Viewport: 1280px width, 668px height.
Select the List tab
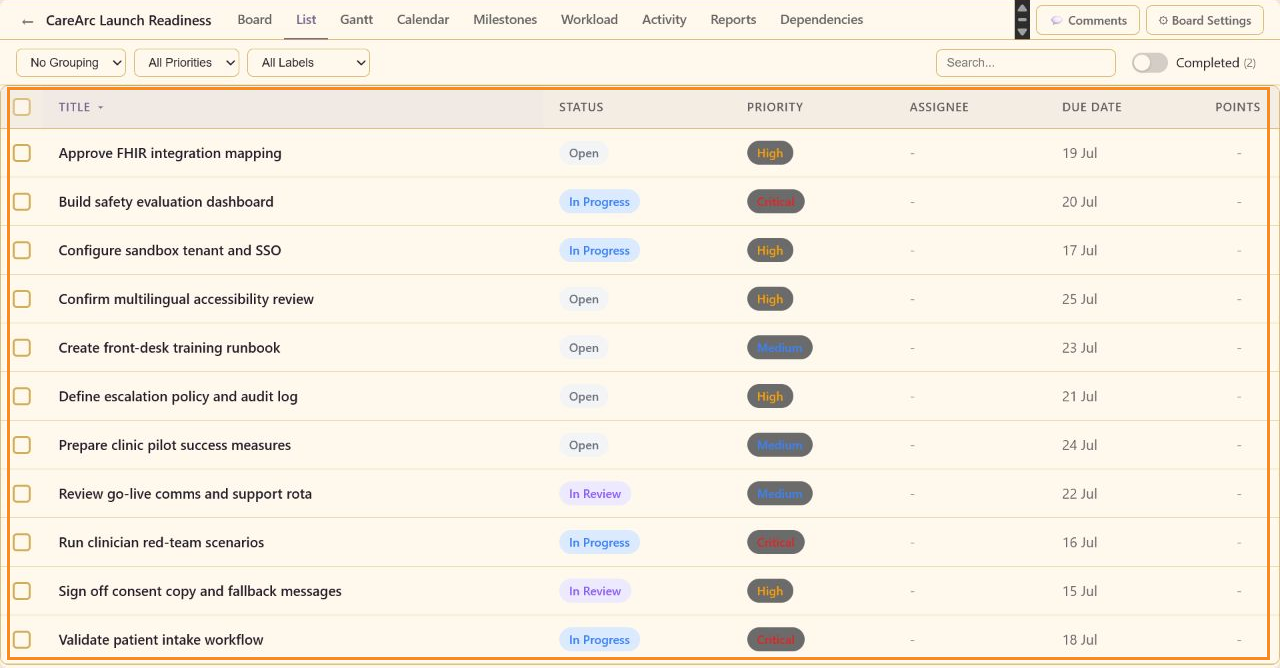click(306, 20)
